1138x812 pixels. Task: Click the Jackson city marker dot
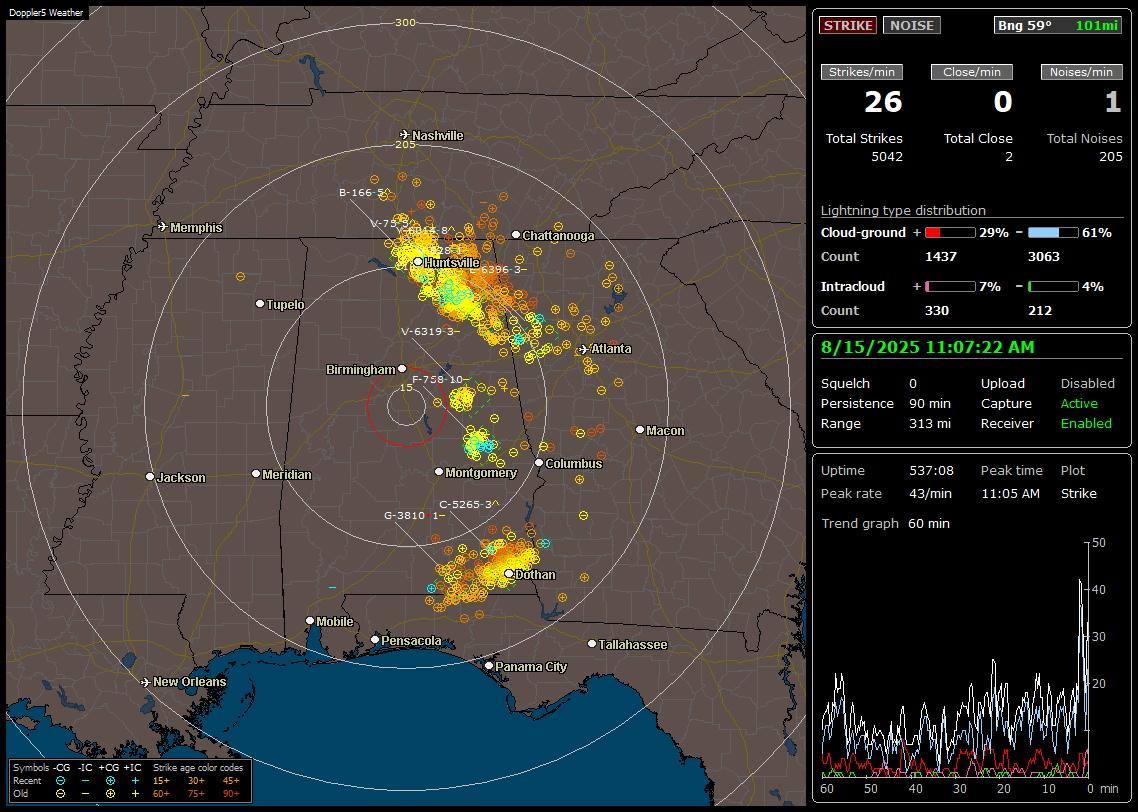pyautogui.click(x=150, y=477)
